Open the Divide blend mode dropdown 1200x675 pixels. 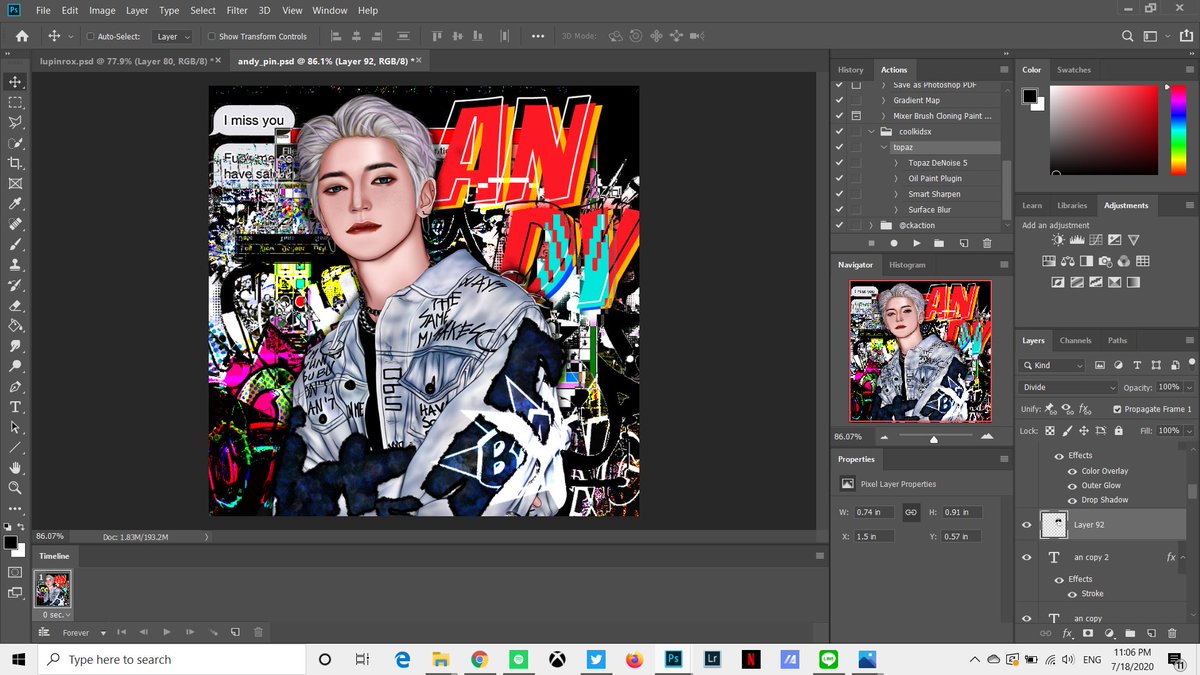(x=1068, y=387)
